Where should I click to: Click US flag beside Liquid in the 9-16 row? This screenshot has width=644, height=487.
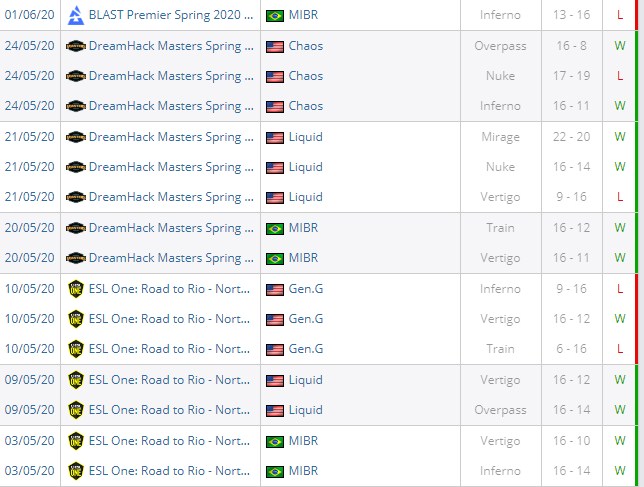pos(275,197)
